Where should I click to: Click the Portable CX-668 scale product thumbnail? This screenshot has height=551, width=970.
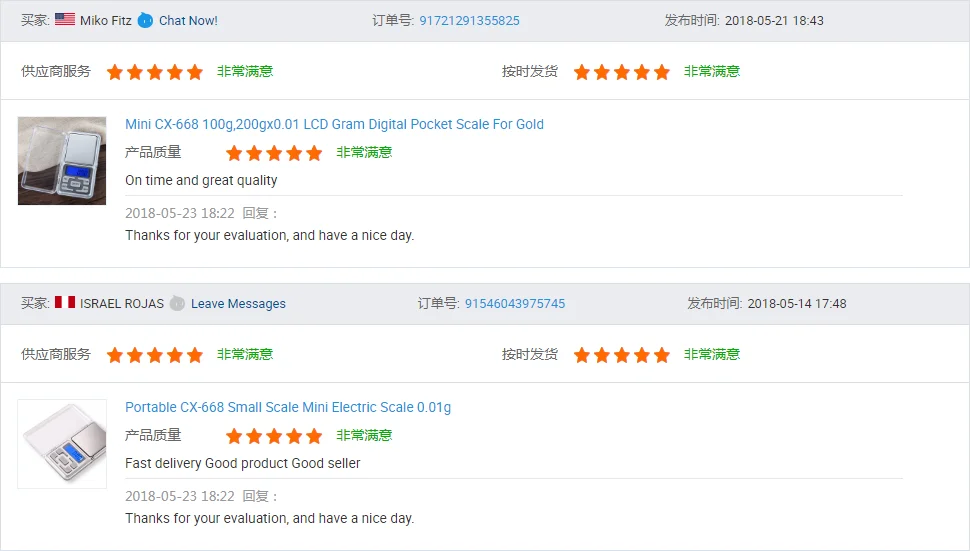[62, 444]
